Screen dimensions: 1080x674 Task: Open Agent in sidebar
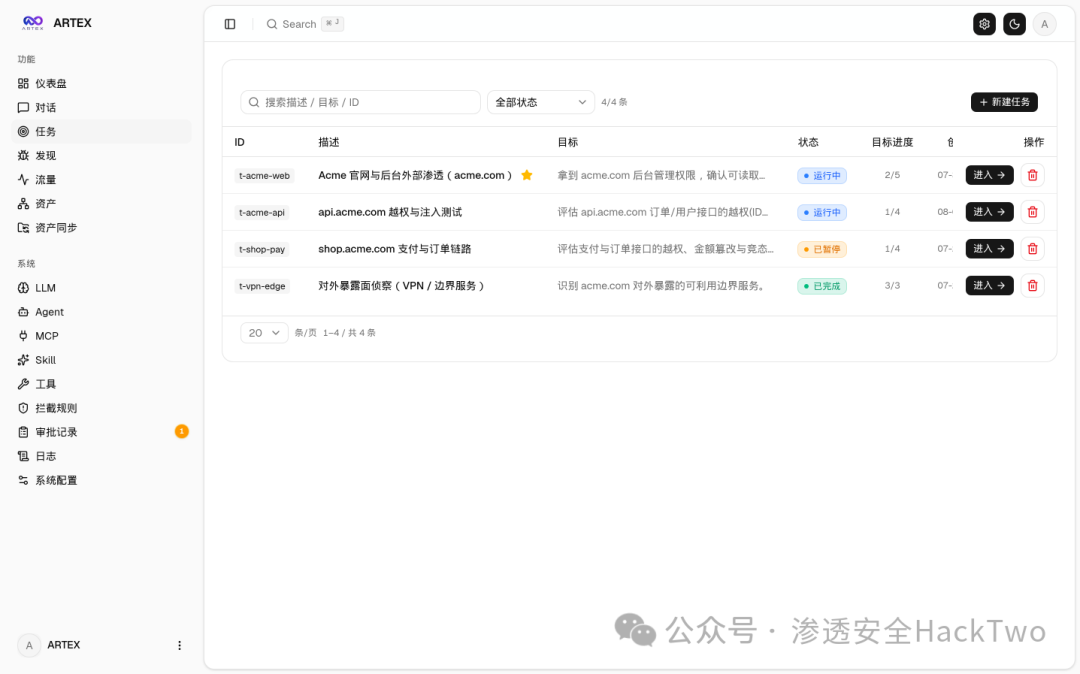[101, 312]
